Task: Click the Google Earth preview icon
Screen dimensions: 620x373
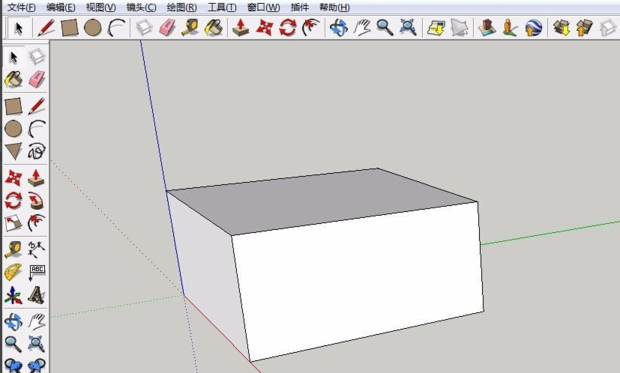Action: pos(533,28)
